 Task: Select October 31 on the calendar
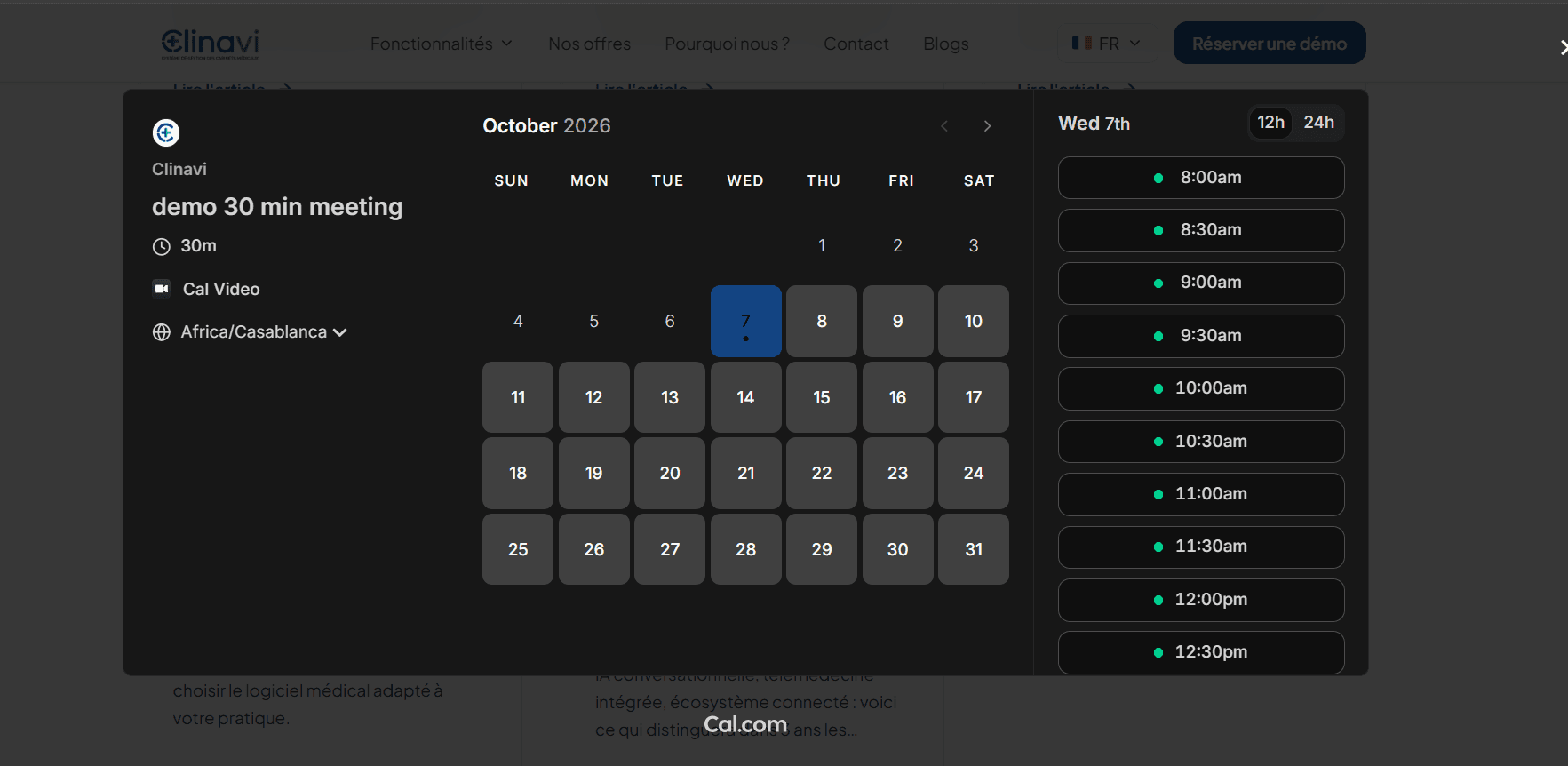[x=974, y=549]
